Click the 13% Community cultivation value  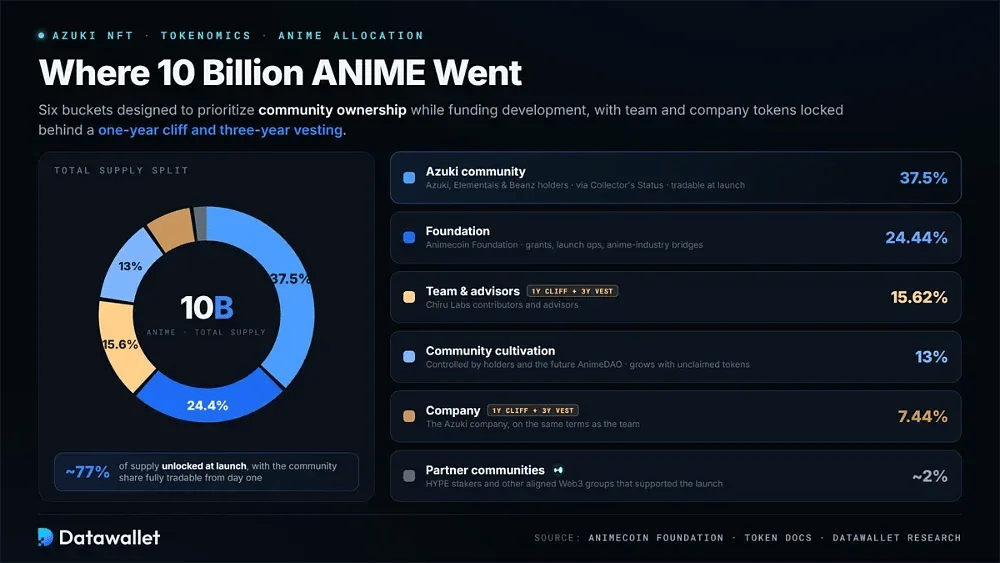coord(931,357)
